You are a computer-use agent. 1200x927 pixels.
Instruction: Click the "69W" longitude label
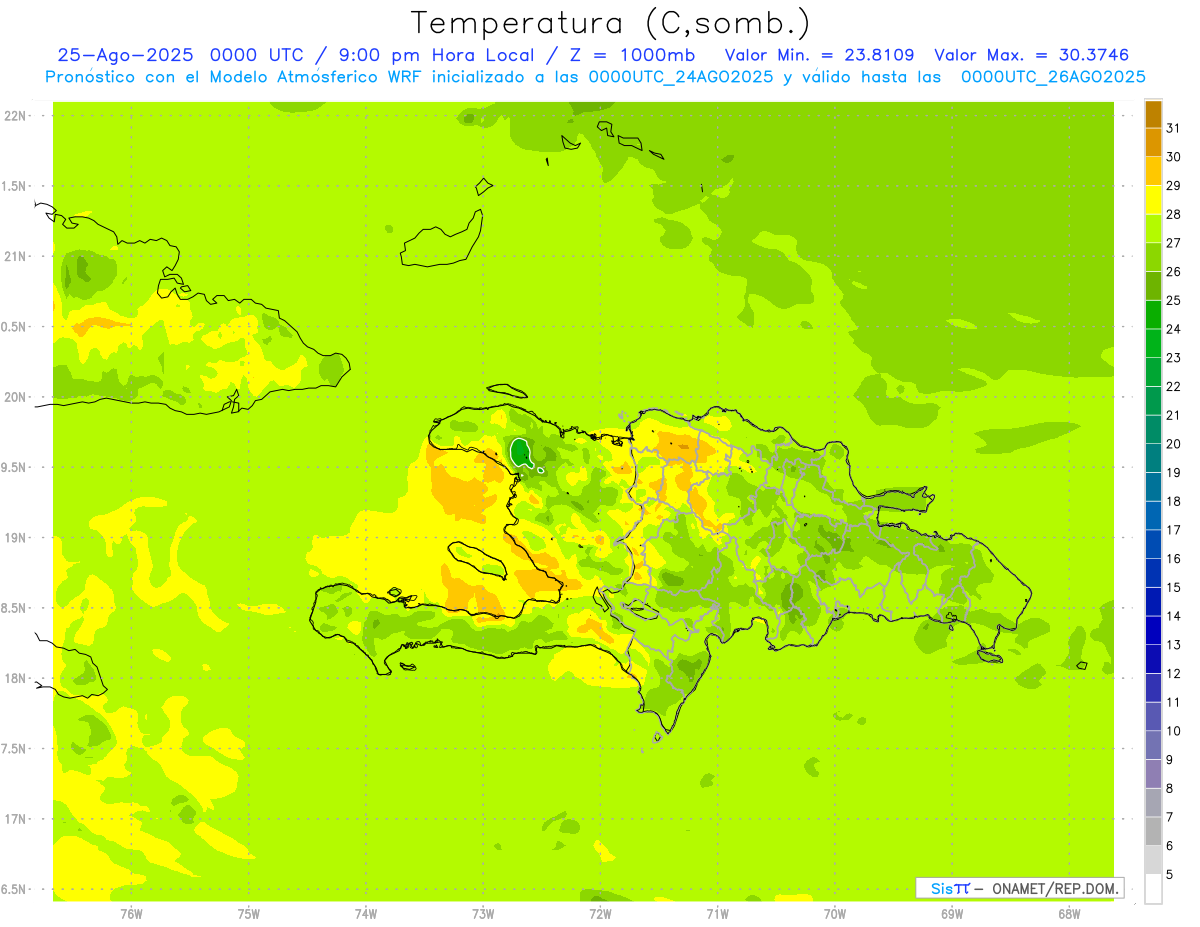pyautogui.click(x=952, y=914)
